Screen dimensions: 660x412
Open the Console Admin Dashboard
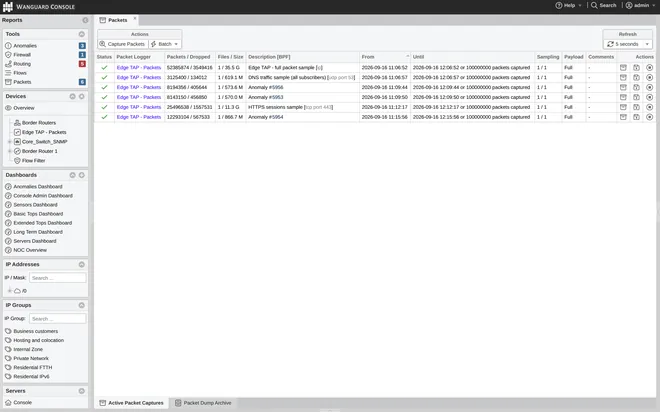[x=43, y=196]
